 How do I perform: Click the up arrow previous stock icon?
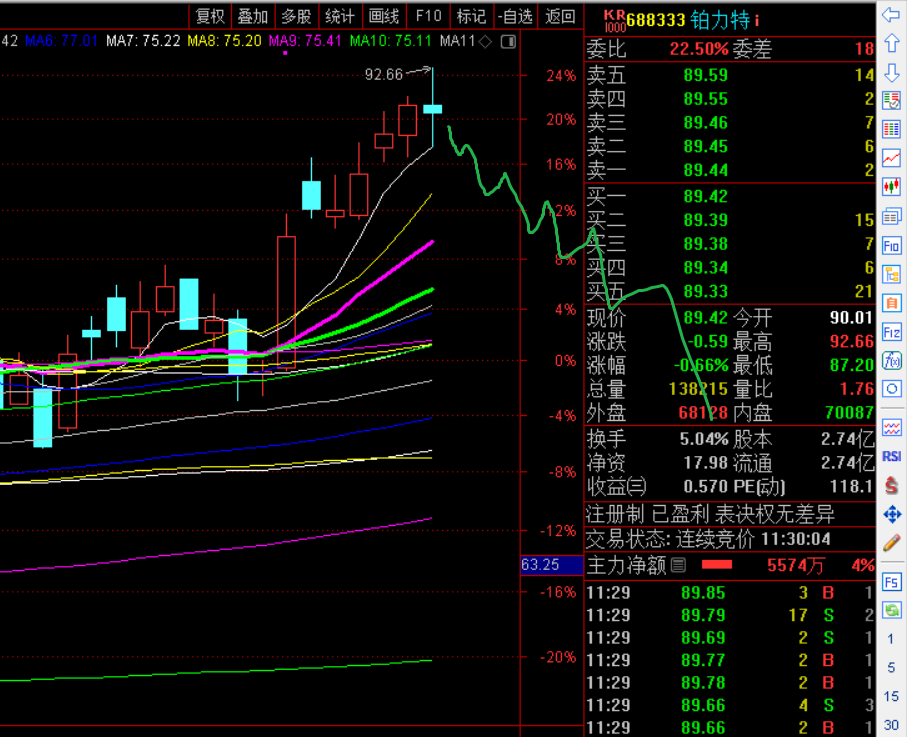click(x=891, y=43)
